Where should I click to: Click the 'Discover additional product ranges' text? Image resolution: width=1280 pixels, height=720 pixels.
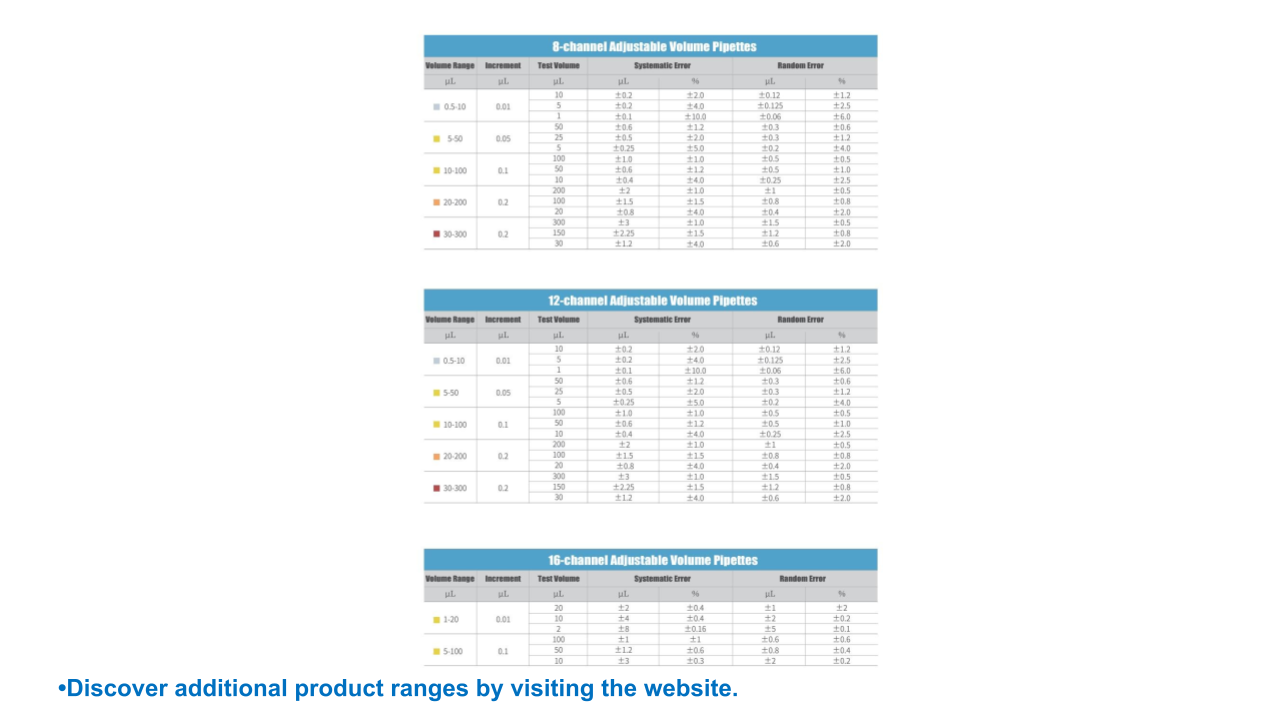400,689
